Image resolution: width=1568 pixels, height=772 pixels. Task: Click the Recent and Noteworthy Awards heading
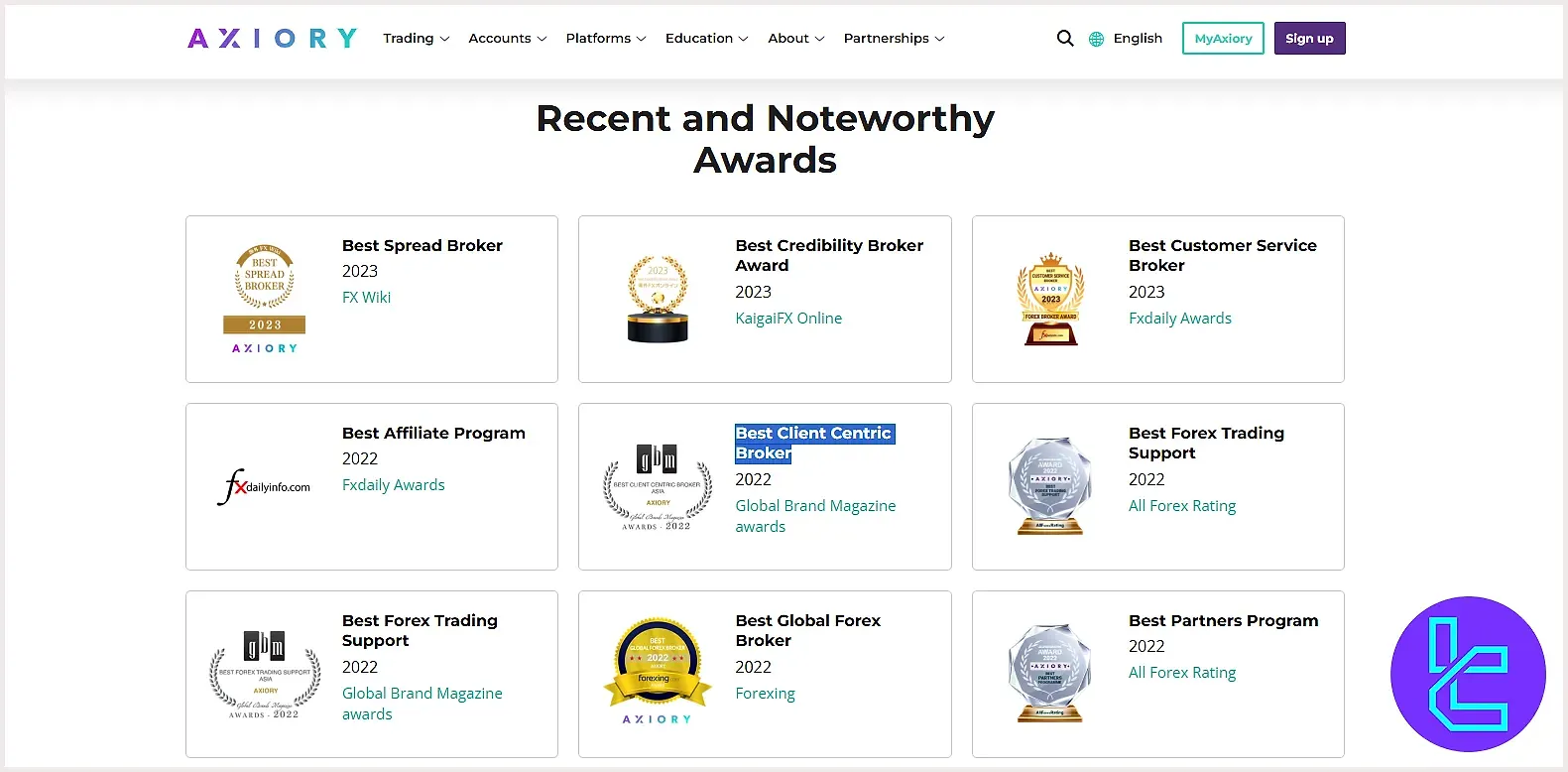765,139
